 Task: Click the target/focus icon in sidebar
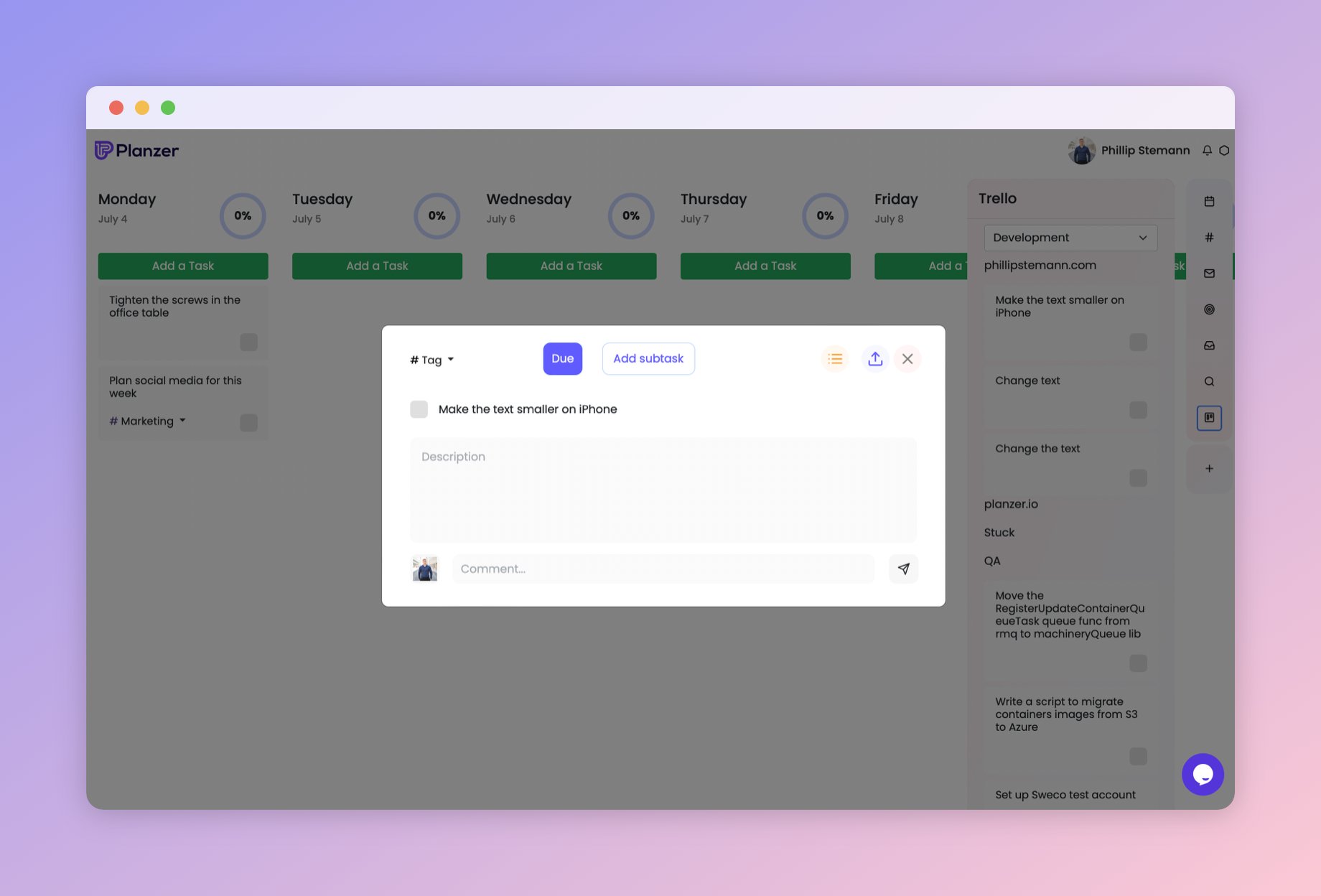click(1210, 309)
